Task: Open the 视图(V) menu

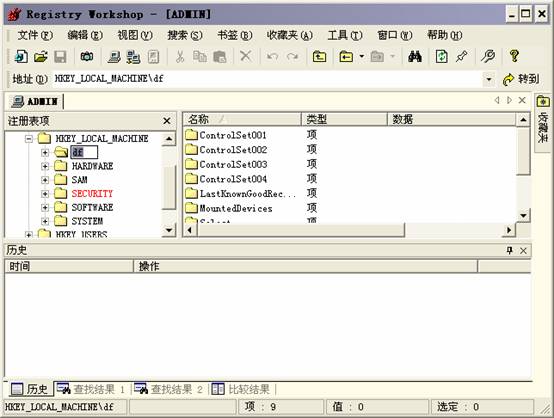Action: 135,35
